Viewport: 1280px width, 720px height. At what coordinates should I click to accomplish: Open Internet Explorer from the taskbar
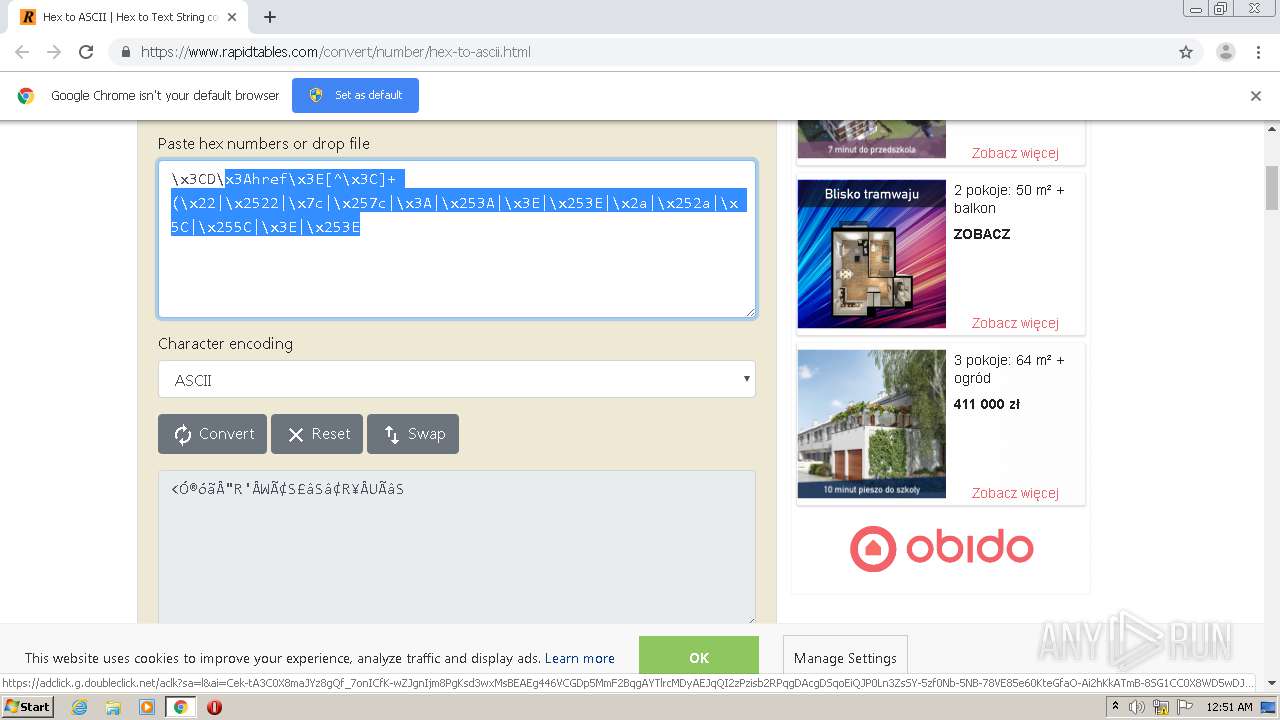79,707
